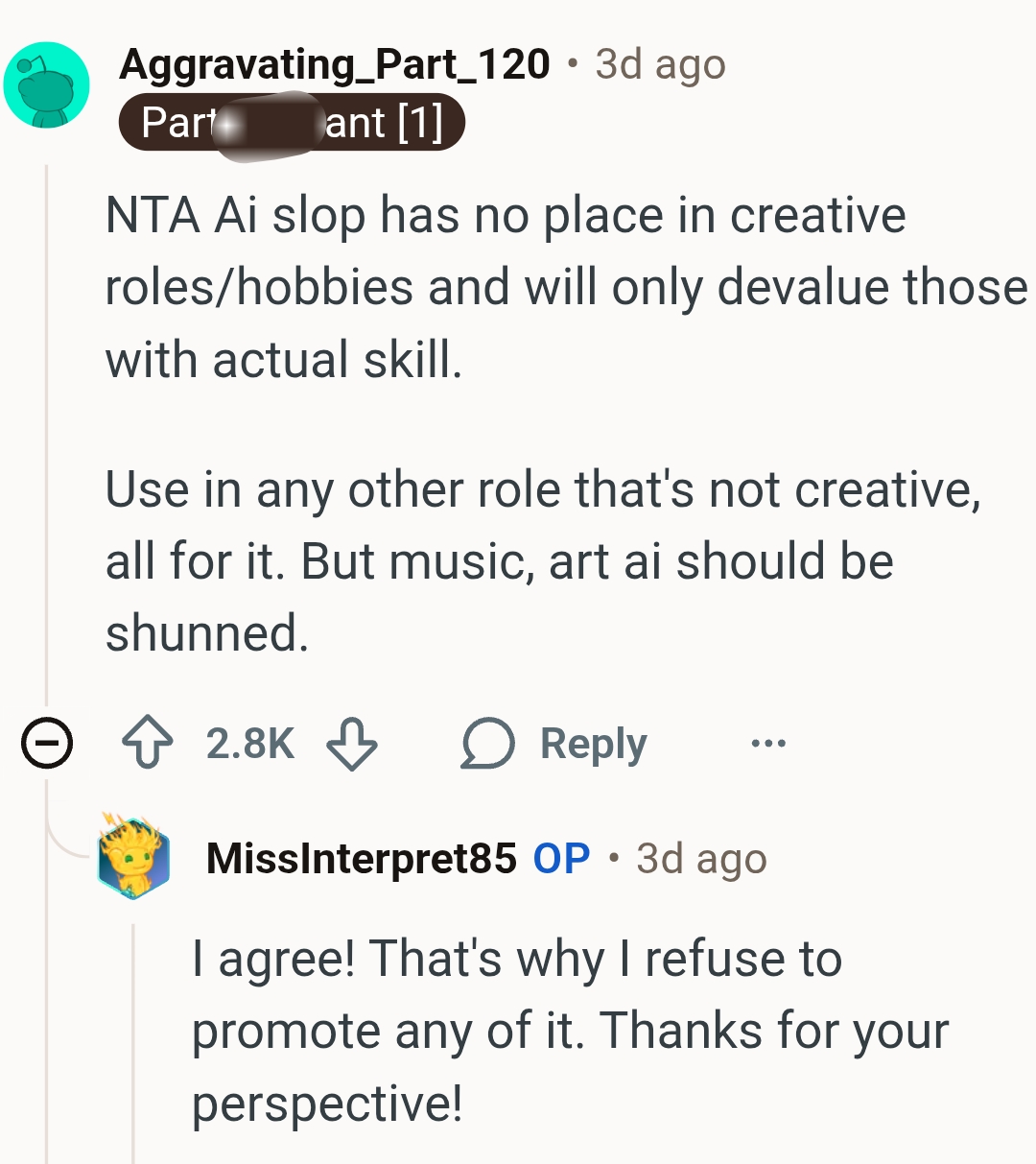Click the 3d ago timestamp on MissInterpret85's reply

click(701, 858)
